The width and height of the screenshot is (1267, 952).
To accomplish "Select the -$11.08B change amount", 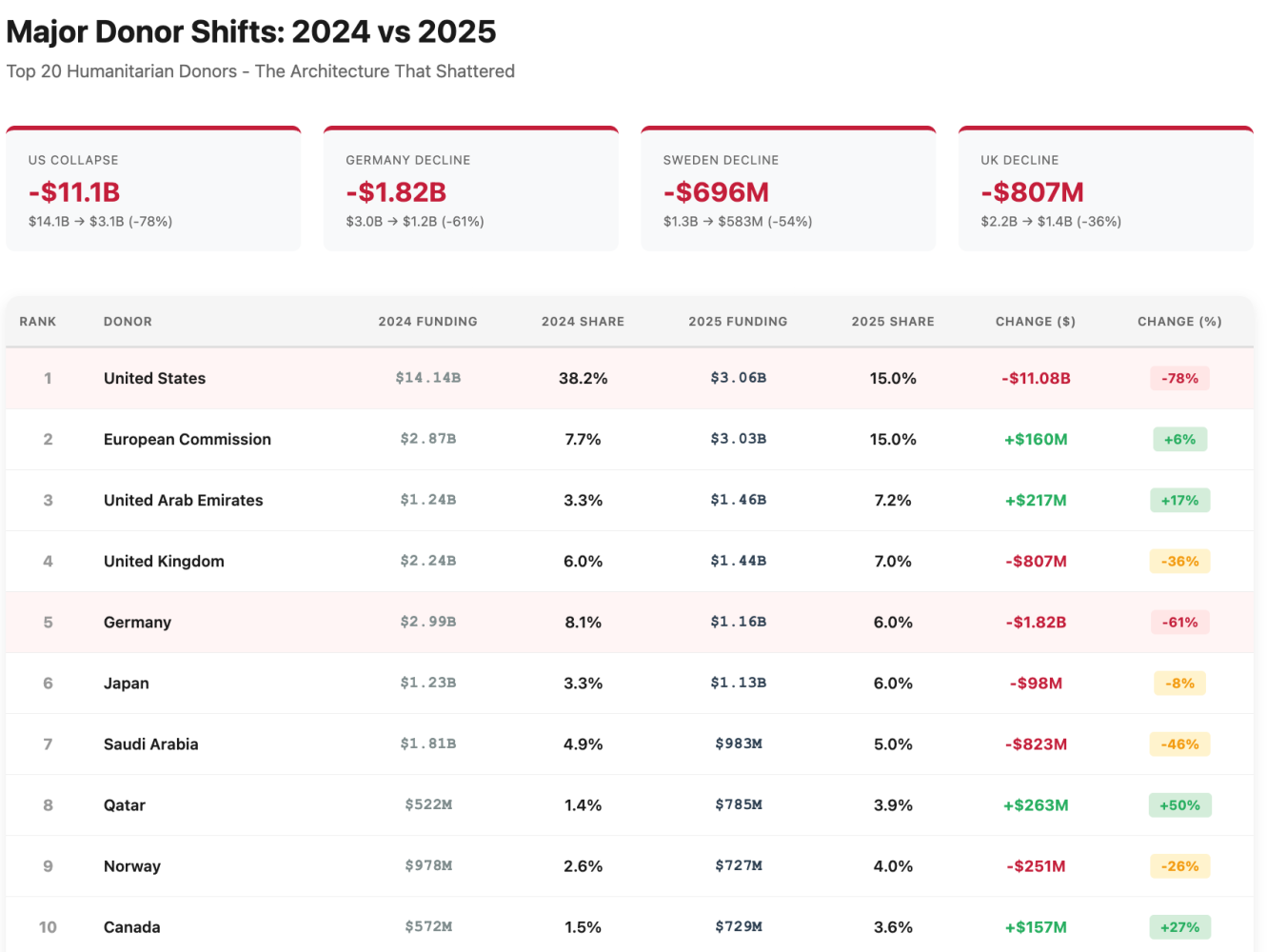I will (1036, 378).
